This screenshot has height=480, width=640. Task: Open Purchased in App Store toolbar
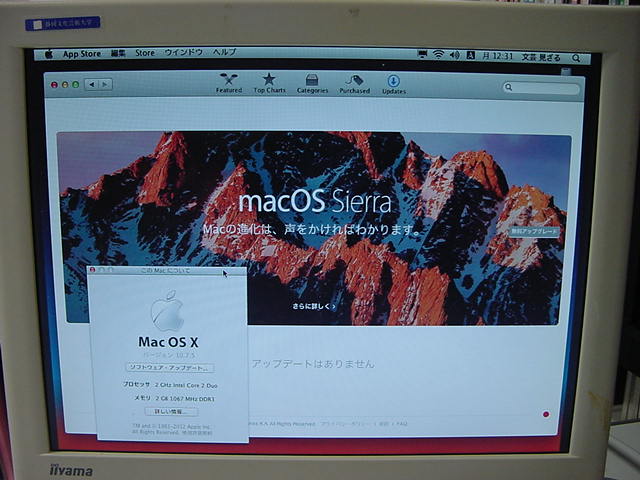click(x=354, y=84)
